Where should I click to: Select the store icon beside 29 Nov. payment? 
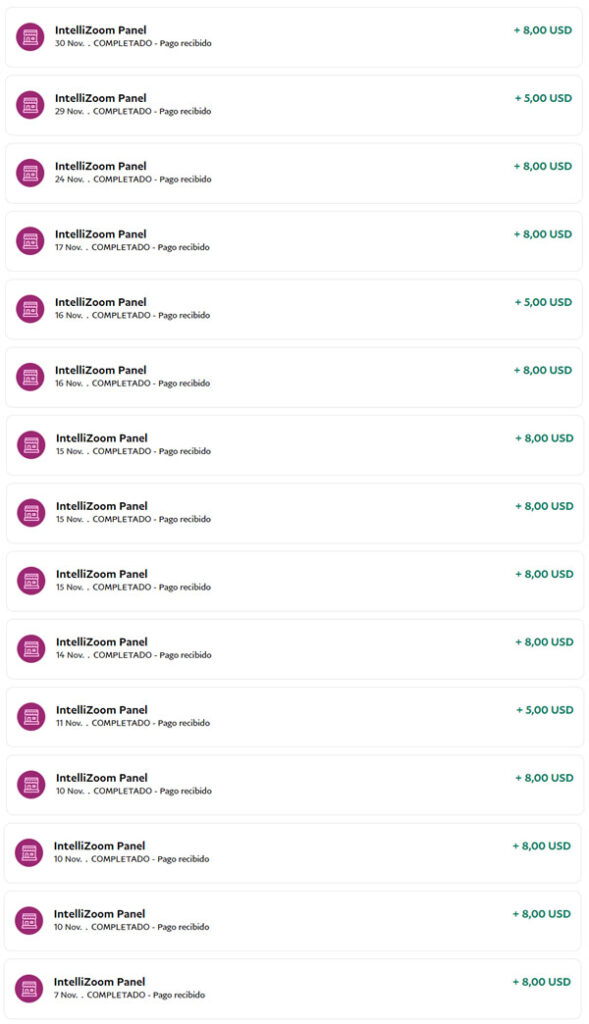point(30,105)
